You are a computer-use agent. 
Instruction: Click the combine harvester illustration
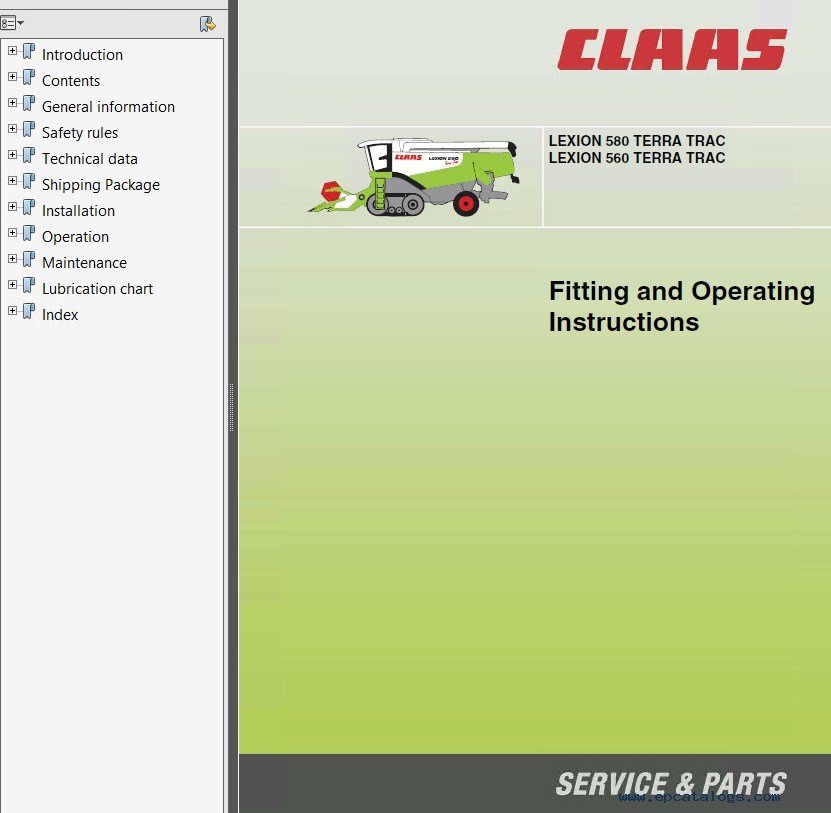click(x=413, y=176)
